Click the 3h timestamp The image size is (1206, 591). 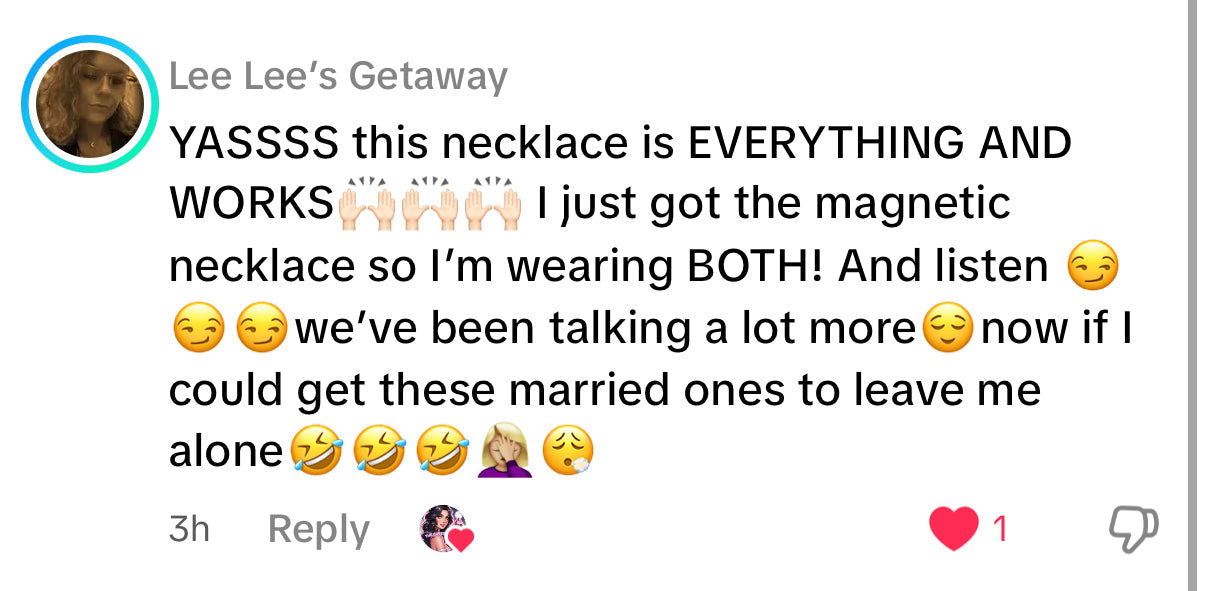pos(189,528)
